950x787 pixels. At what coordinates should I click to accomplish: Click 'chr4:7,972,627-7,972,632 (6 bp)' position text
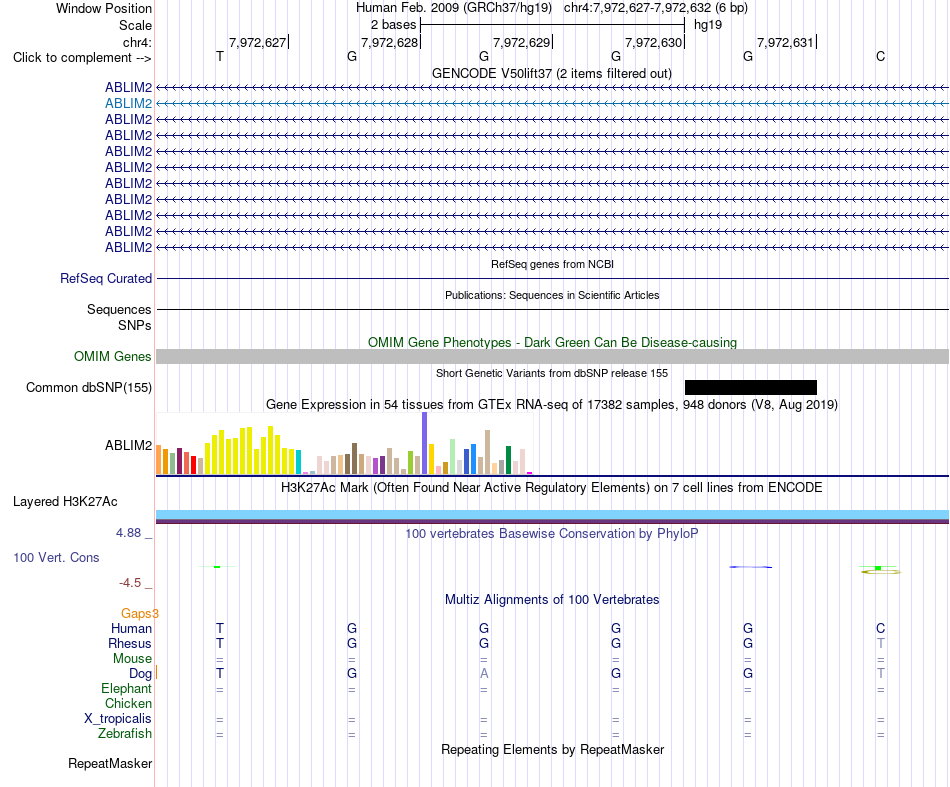[656, 8]
